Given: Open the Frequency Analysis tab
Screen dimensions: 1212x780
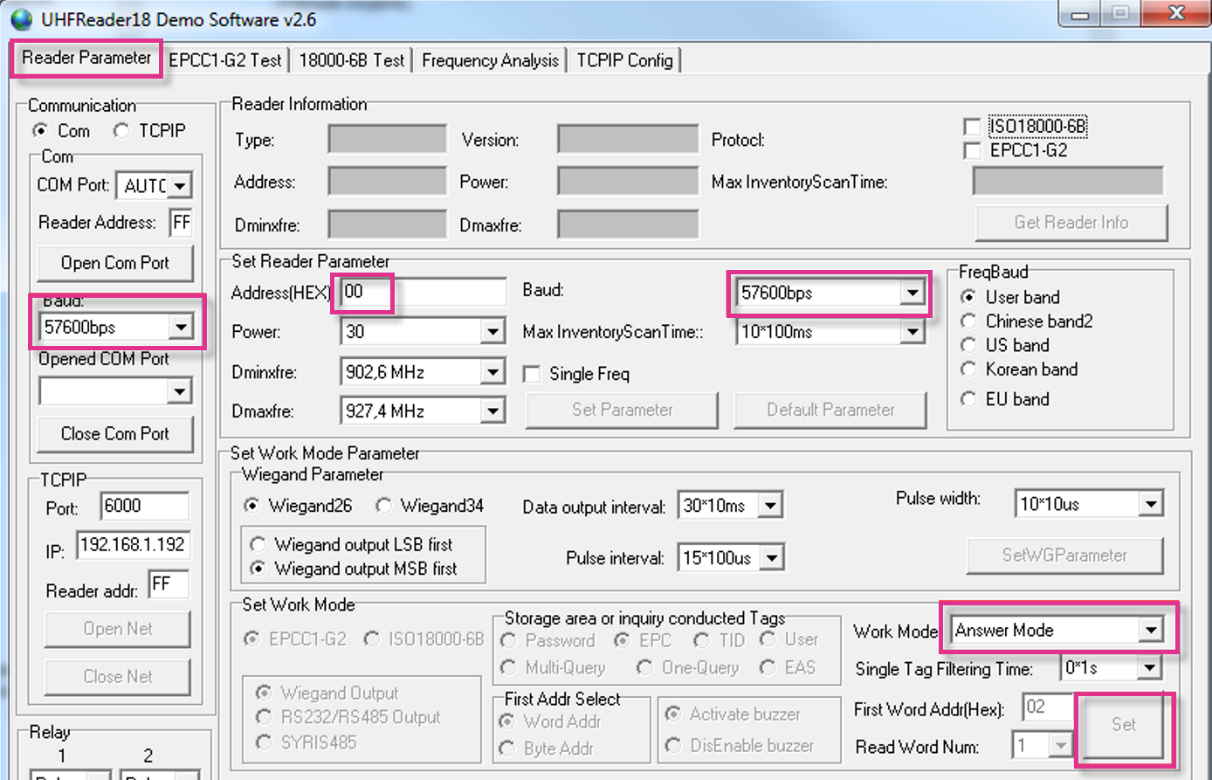Looking at the screenshot, I should tap(490, 60).
